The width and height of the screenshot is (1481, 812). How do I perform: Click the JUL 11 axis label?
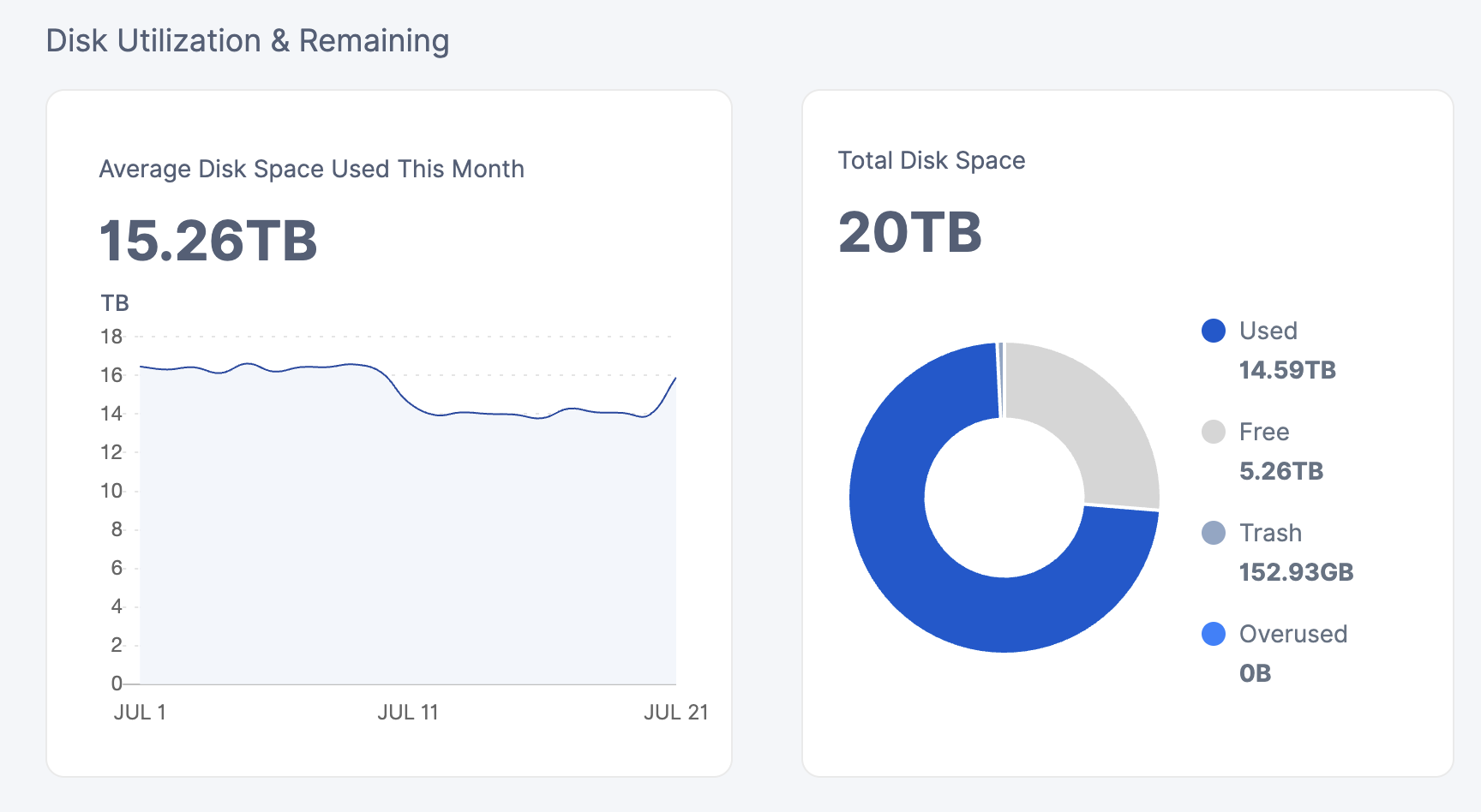click(408, 713)
